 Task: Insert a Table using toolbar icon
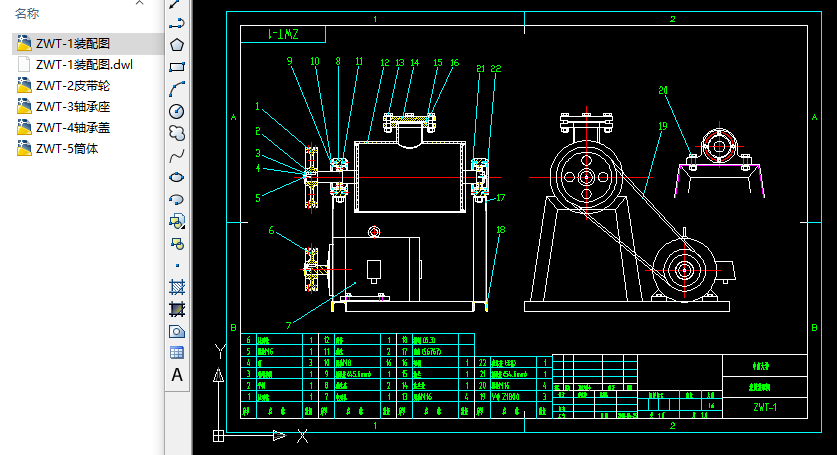coord(177,353)
